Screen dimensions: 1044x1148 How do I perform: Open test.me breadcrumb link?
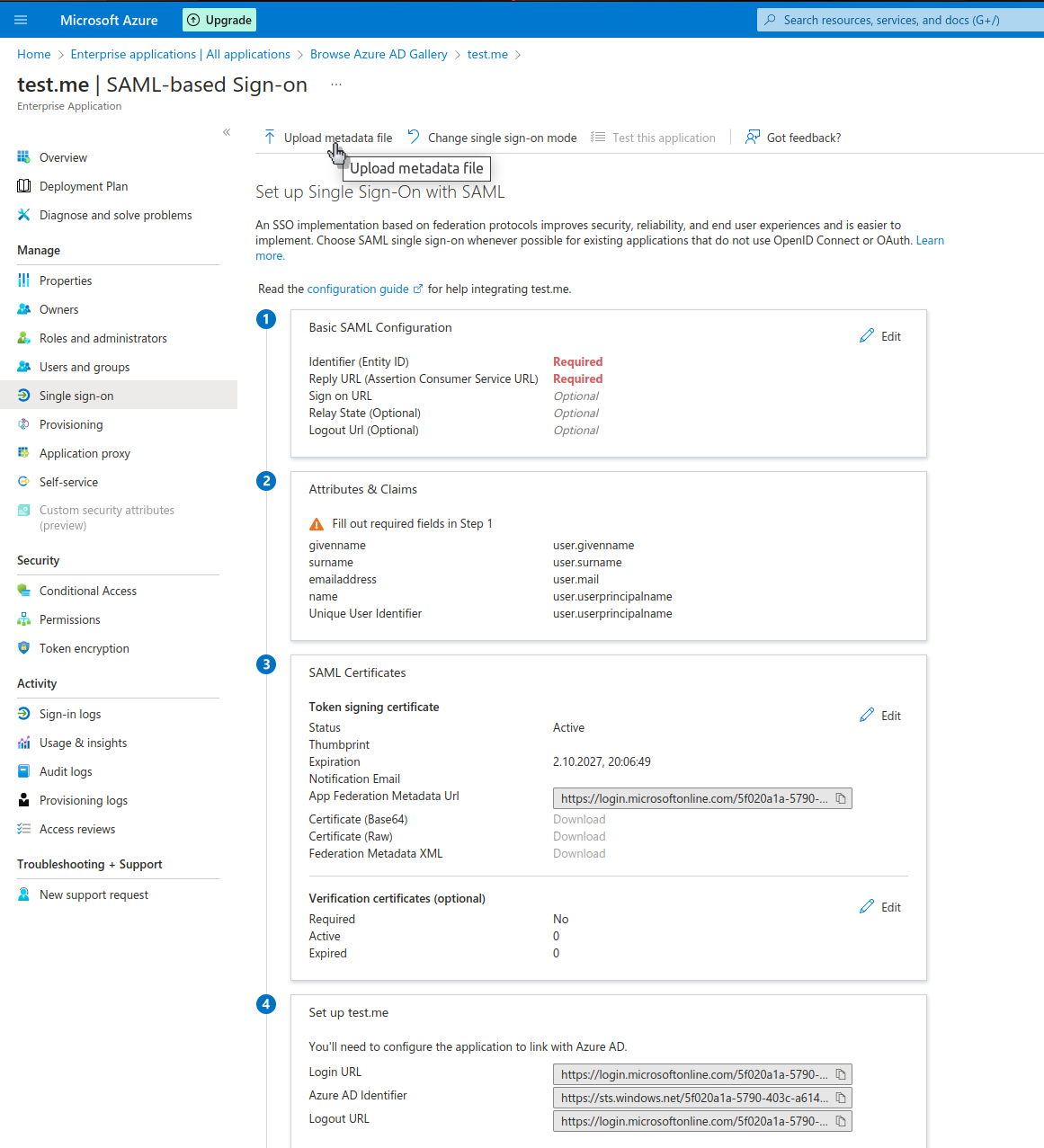click(487, 54)
